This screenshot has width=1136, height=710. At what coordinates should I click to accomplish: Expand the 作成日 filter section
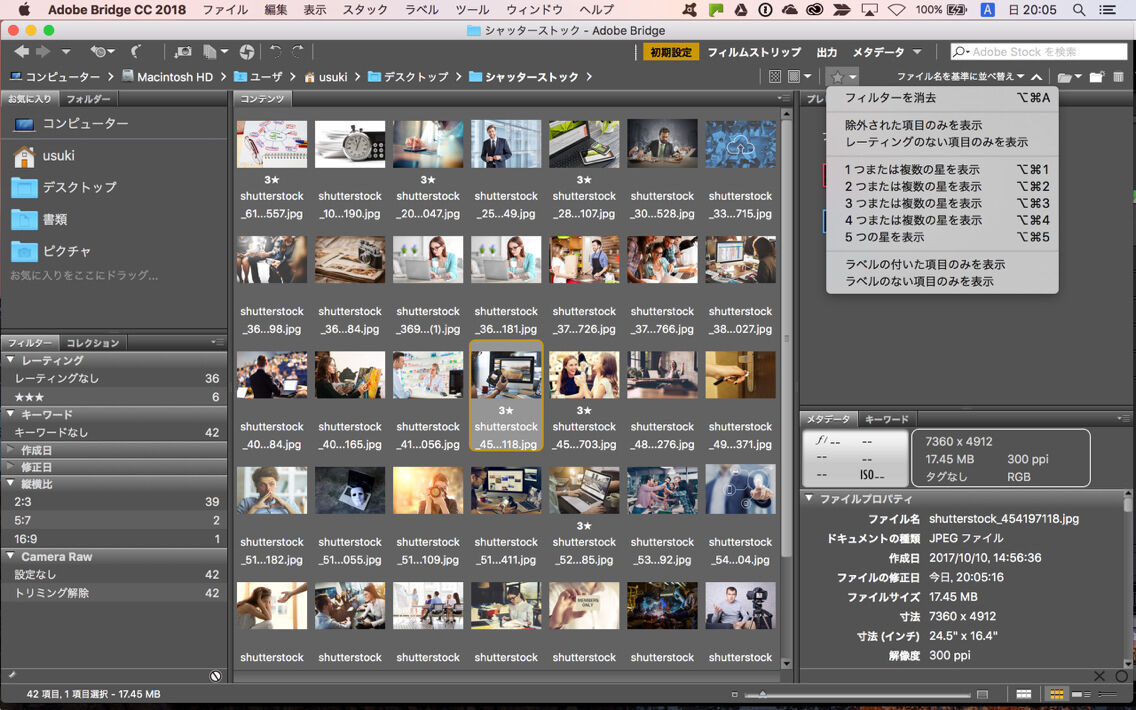point(11,450)
